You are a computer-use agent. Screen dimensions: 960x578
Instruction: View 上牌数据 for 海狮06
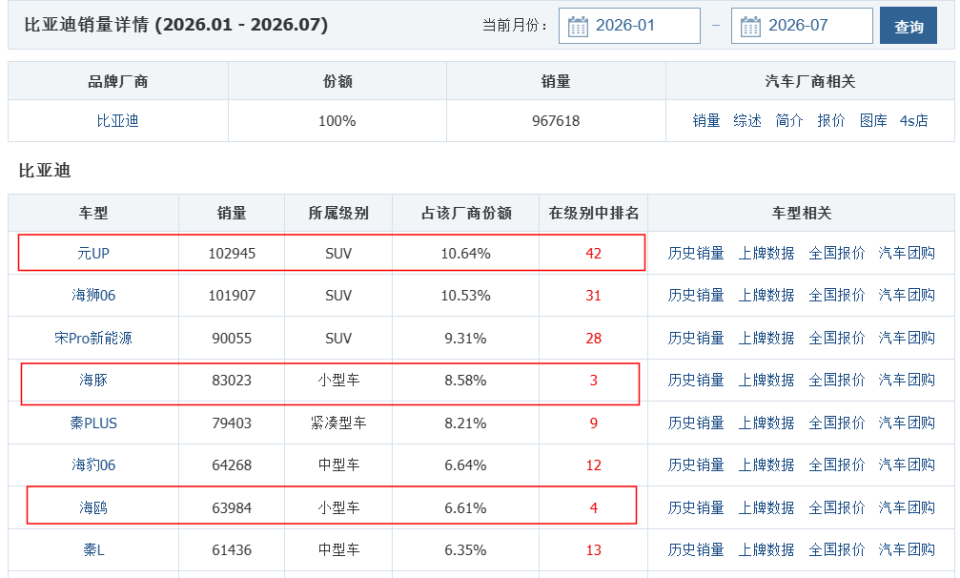click(x=767, y=295)
